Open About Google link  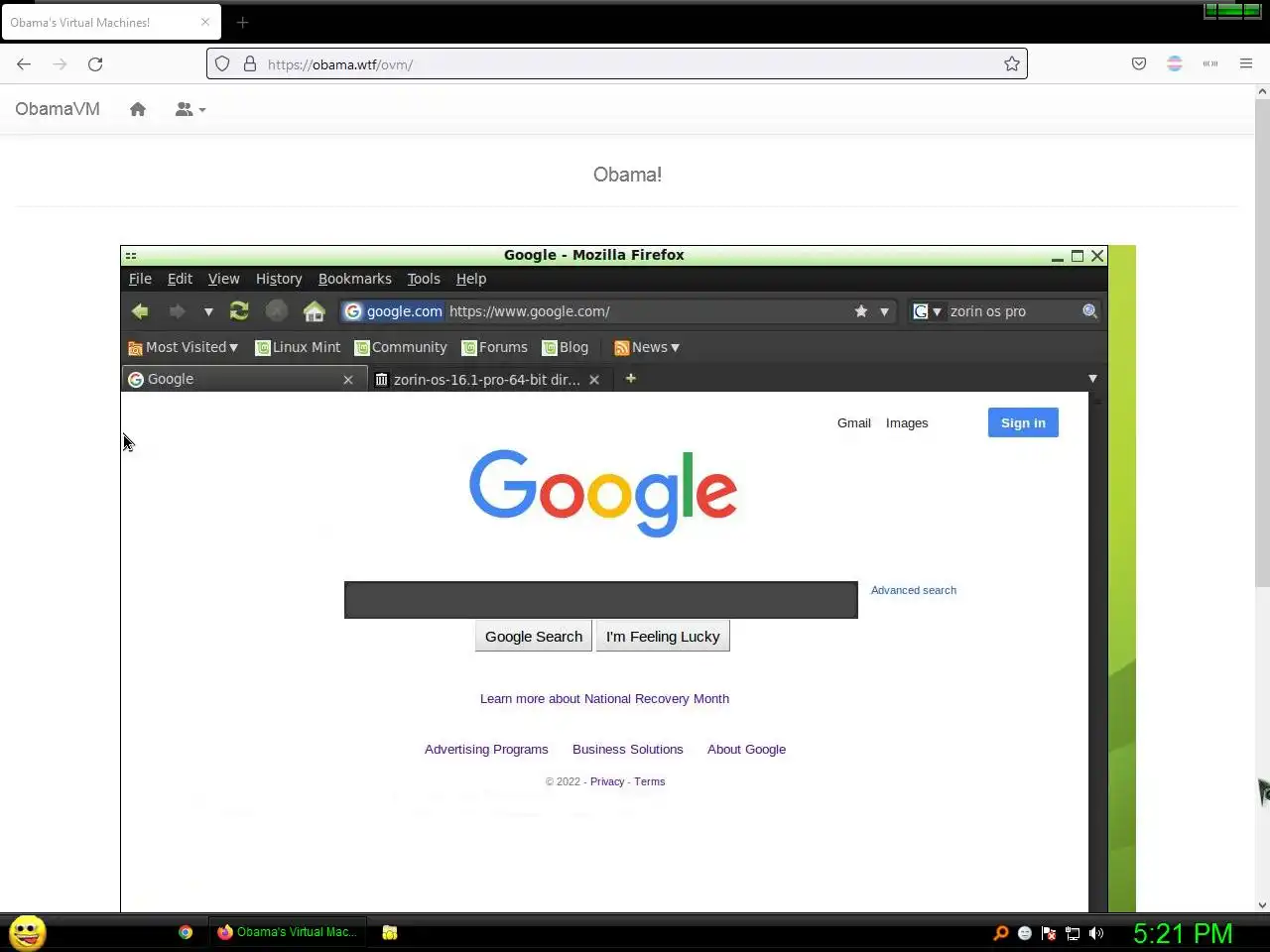[x=746, y=750]
